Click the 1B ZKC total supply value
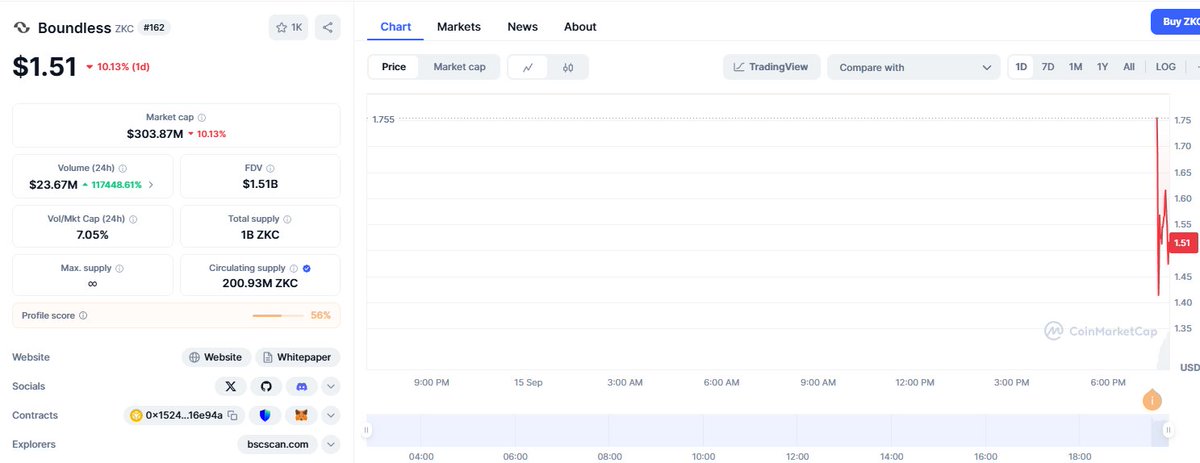 (260, 235)
